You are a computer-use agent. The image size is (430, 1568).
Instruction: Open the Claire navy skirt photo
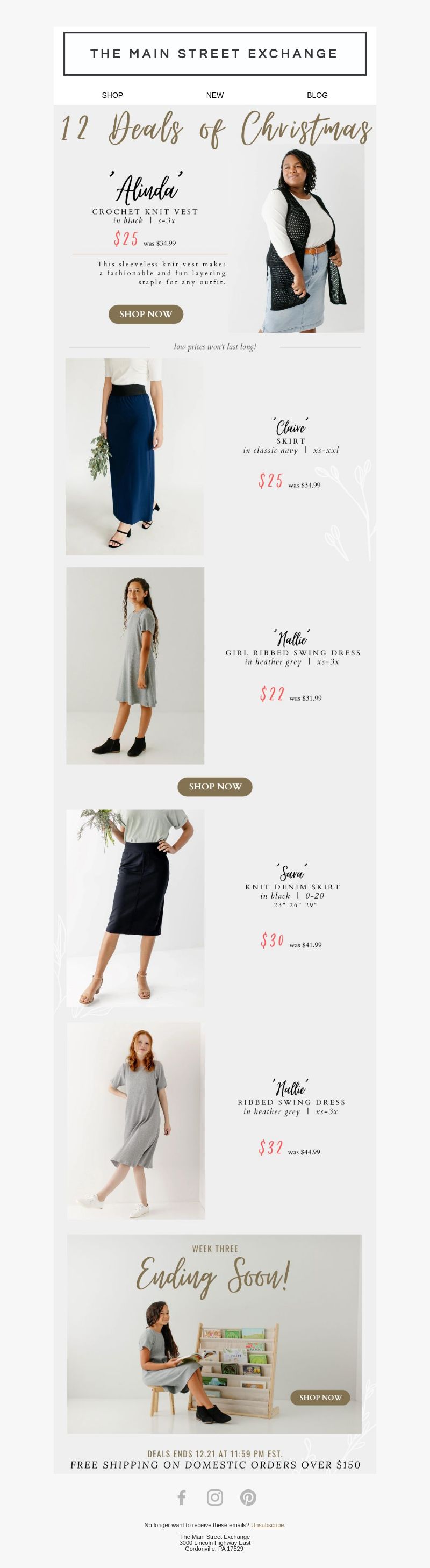pos(135,457)
